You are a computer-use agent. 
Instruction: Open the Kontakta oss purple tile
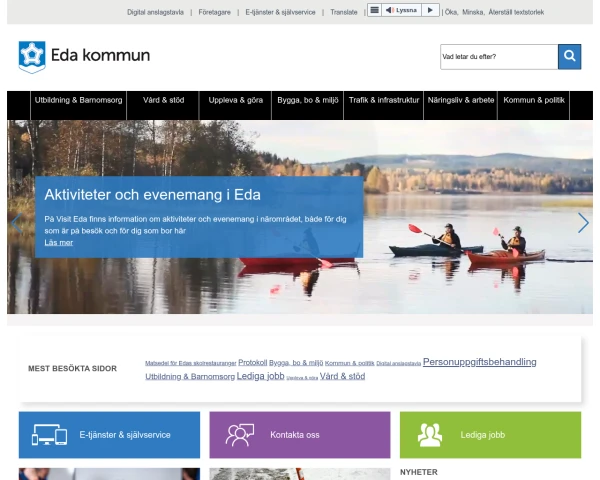pyautogui.click(x=300, y=435)
